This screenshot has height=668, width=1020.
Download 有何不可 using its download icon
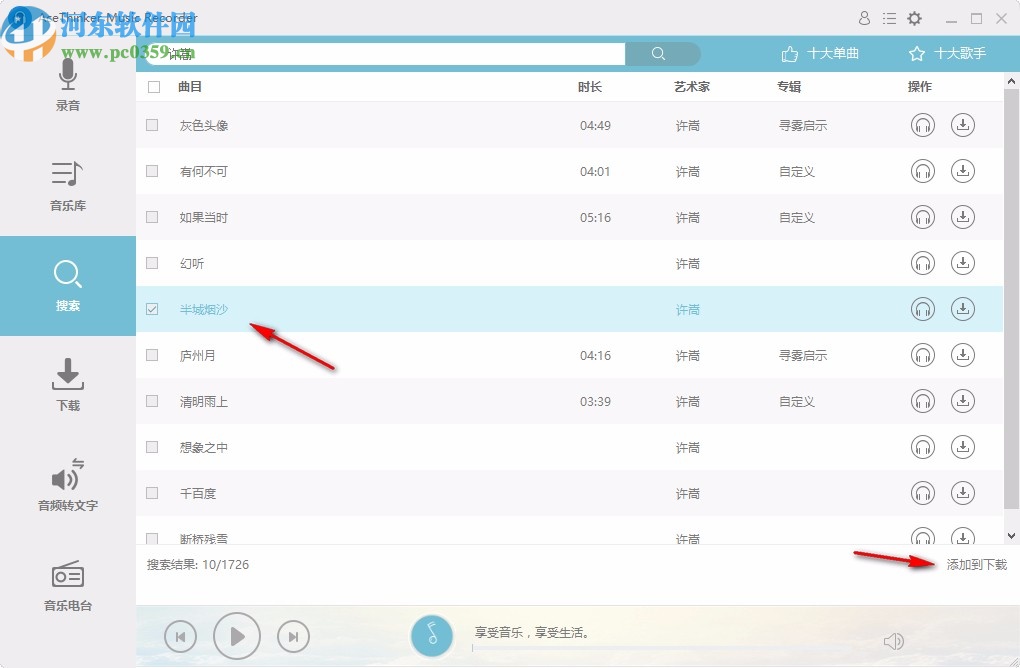click(963, 171)
